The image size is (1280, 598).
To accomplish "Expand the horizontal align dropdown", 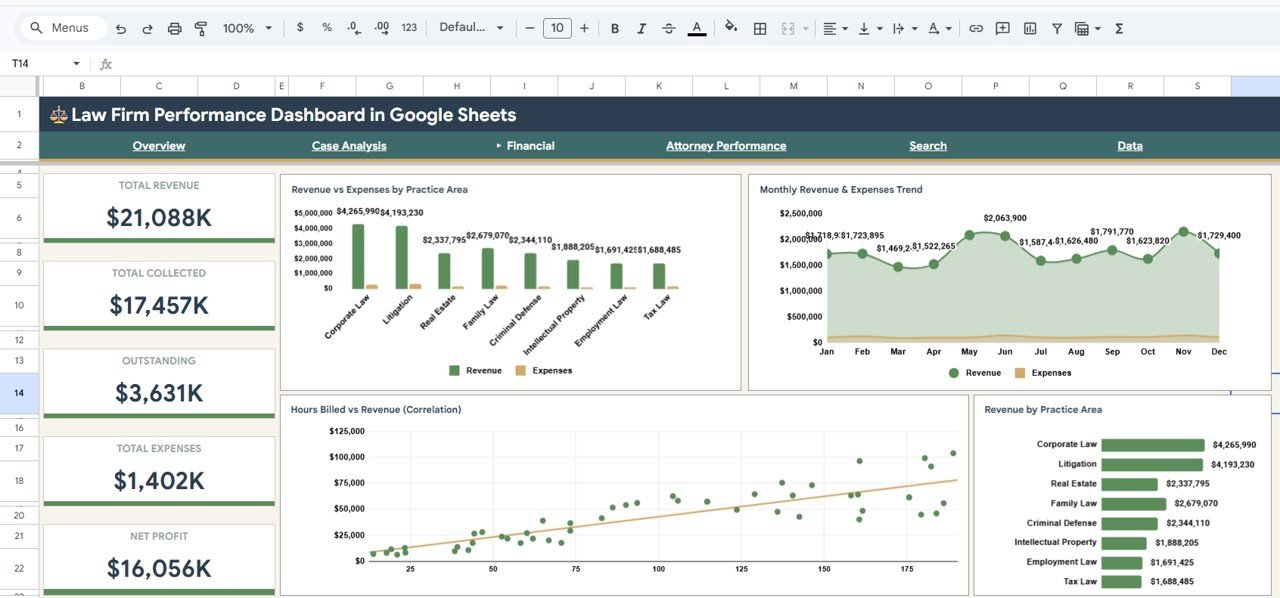I will 843,28.
